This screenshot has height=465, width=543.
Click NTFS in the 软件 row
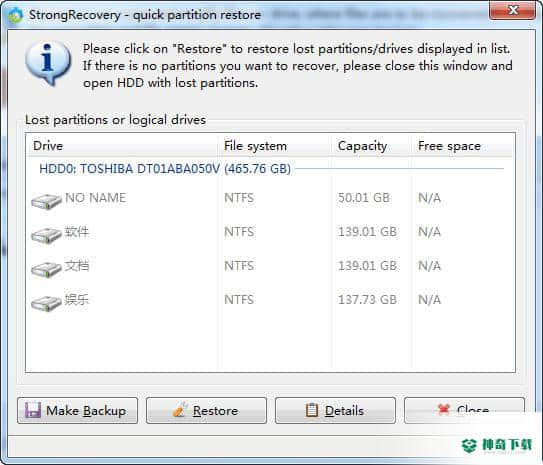point(239,232)
